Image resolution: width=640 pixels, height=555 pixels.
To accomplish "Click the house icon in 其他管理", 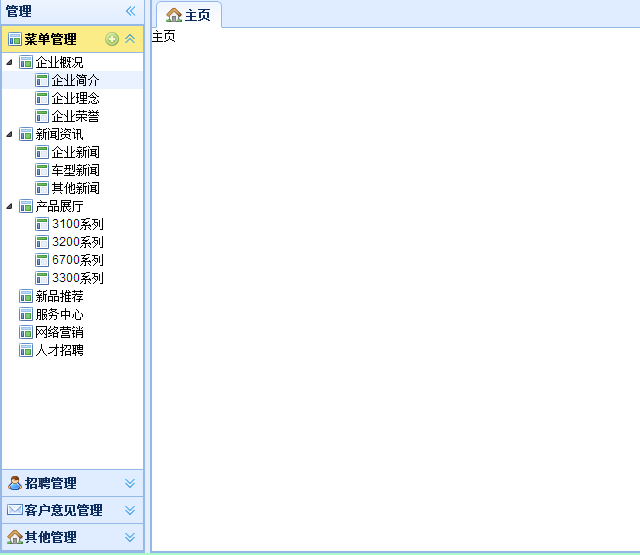I will pyautogui.click(x=15, y=537).
